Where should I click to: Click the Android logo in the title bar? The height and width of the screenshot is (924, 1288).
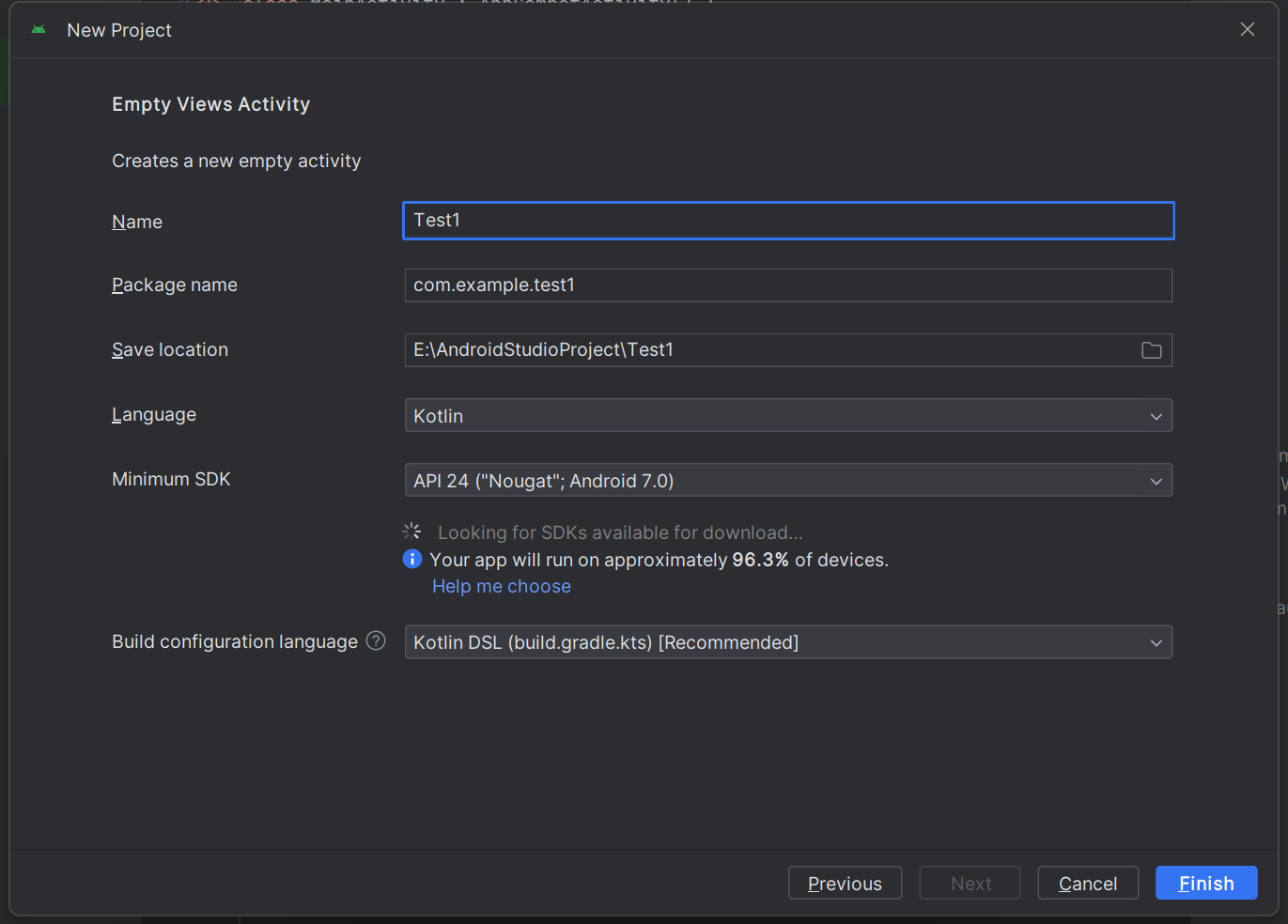tap(39, 30)
